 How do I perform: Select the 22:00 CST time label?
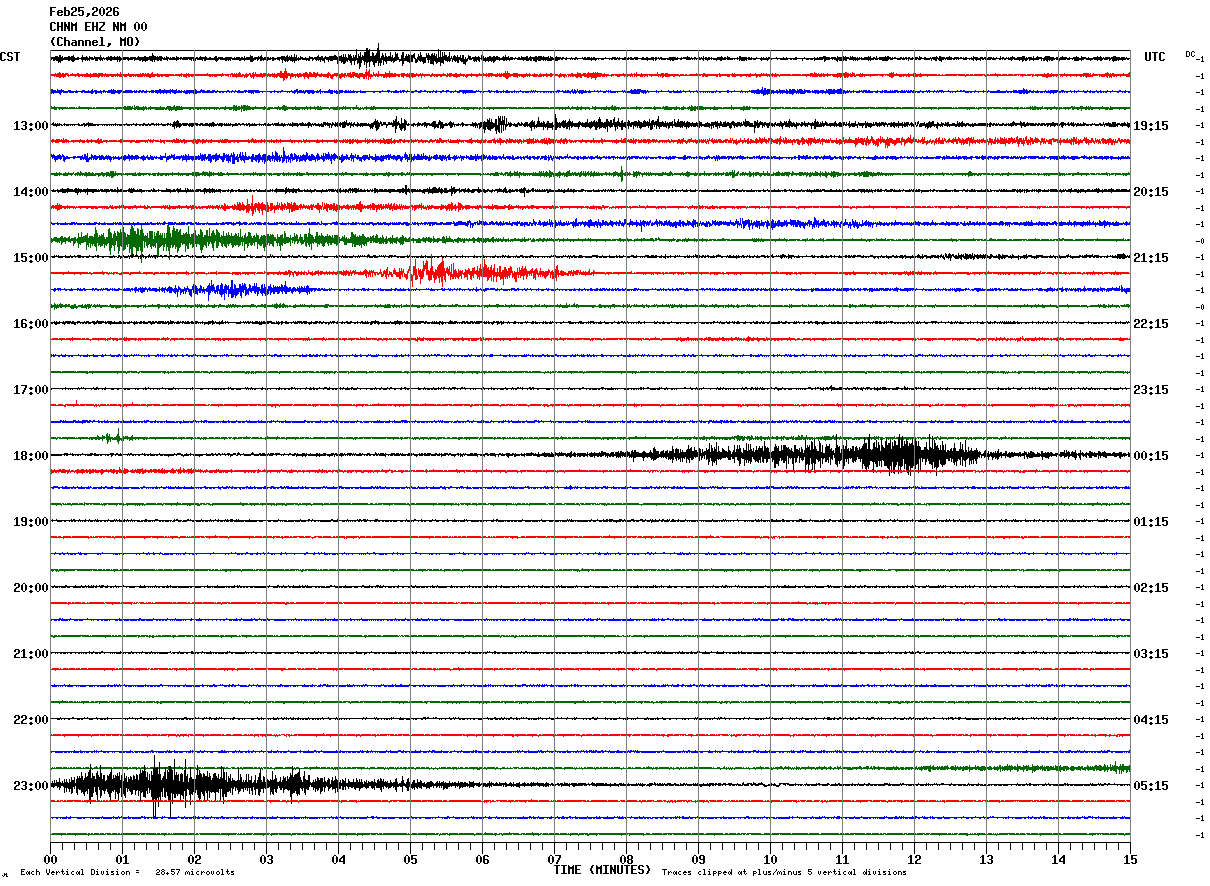pos(30,720)
